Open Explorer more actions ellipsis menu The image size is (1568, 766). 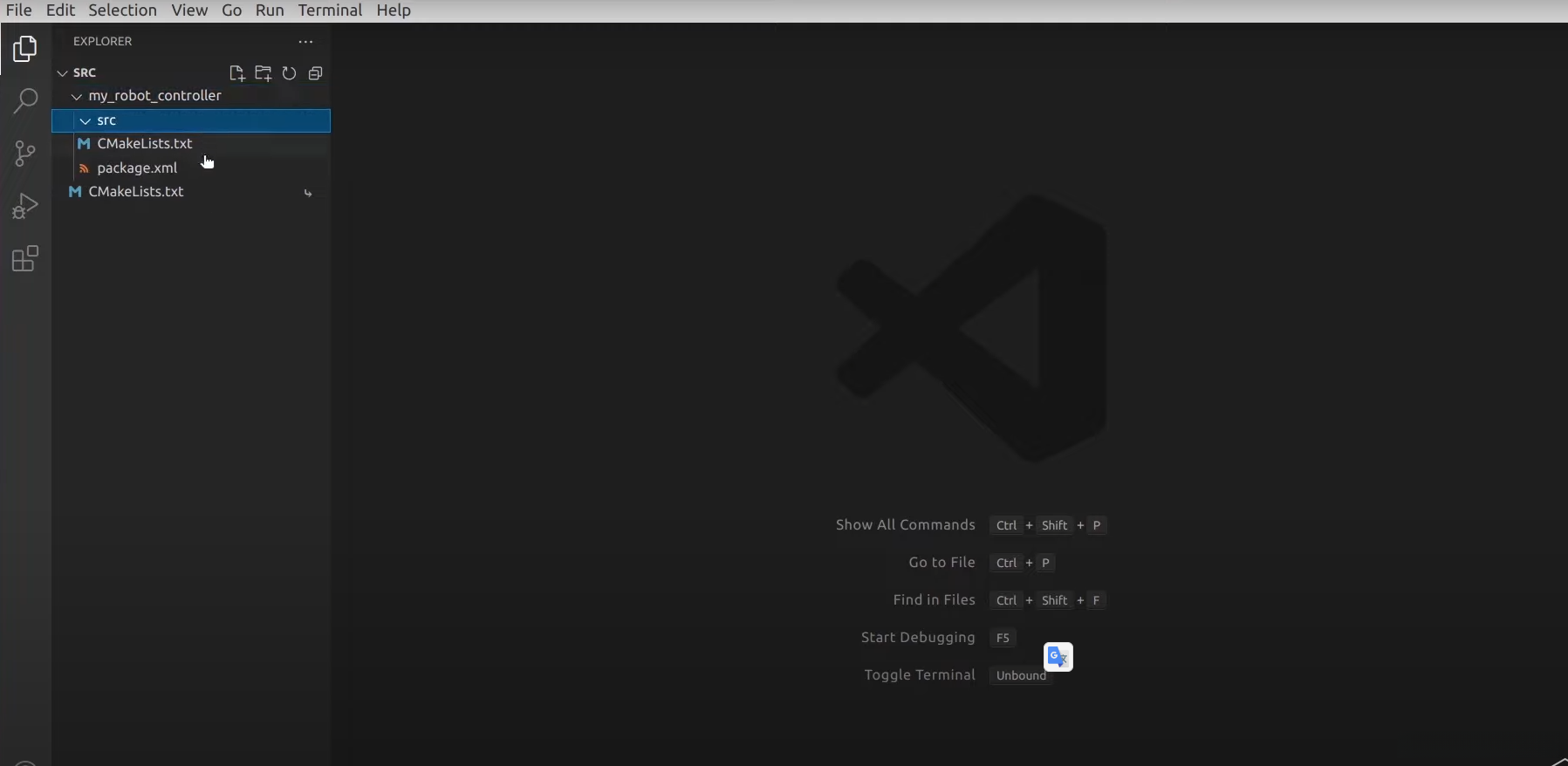305,42
